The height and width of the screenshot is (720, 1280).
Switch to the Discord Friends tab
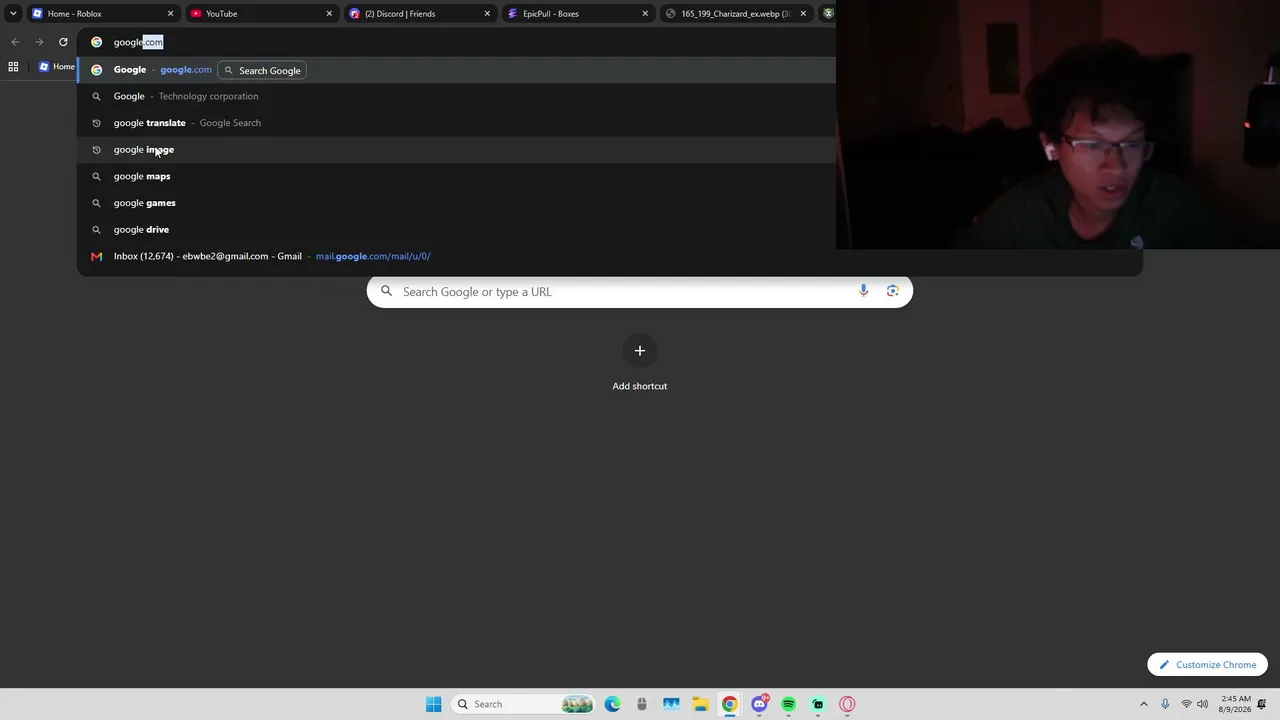tap(419, 14)
